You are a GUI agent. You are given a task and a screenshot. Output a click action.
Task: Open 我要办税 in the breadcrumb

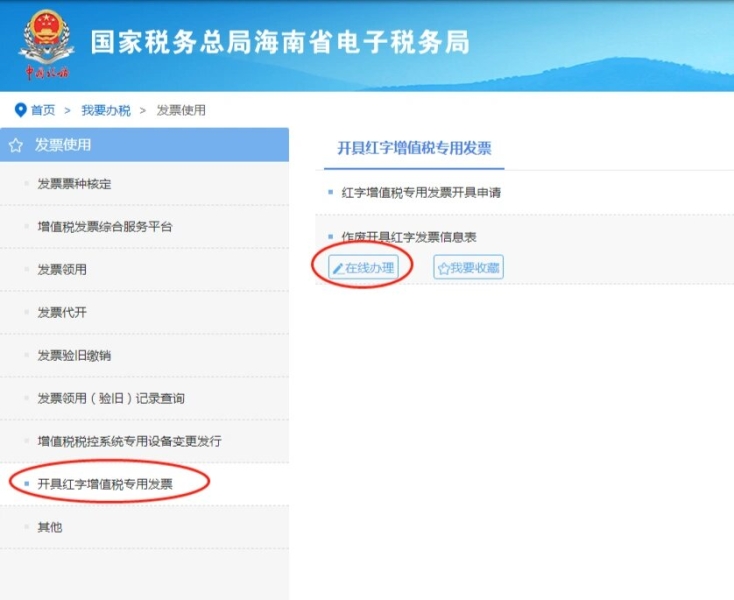click(106, 110)
